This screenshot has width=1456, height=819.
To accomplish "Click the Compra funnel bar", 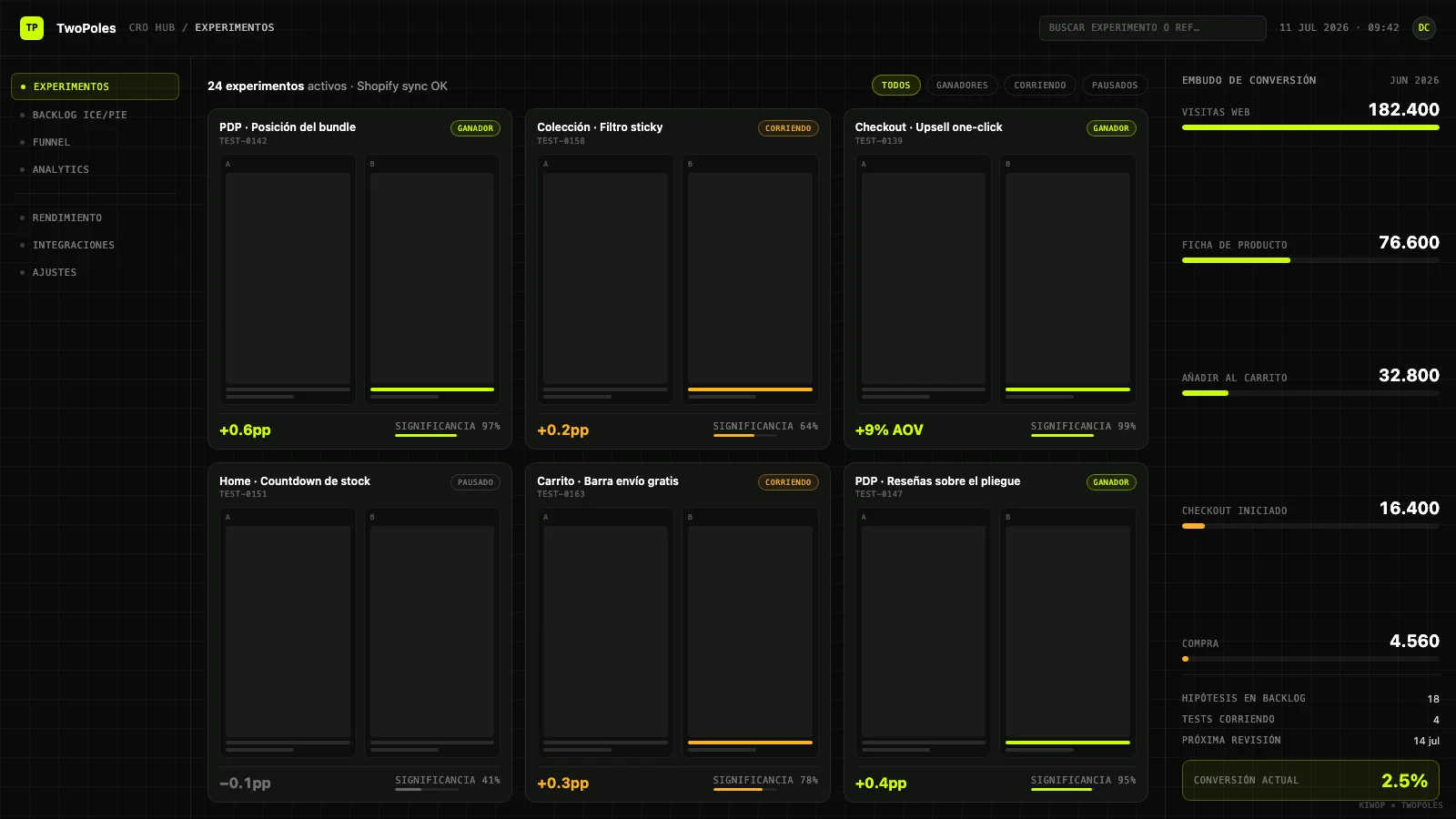I will [1310, 659].
